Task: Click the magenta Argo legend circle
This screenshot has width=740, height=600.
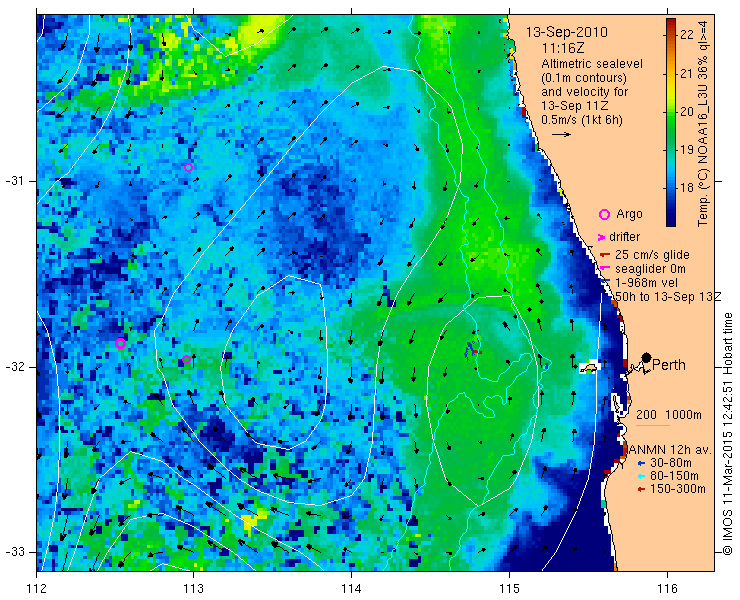Action: pos(604,214)
